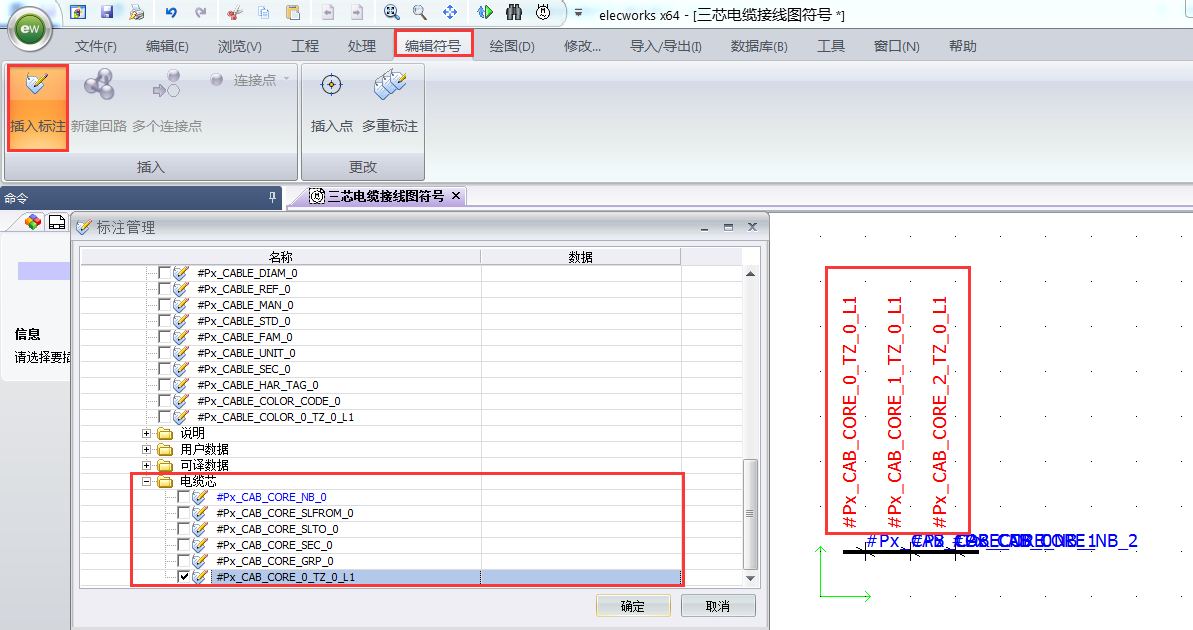Click the vertical scrollbar thumb

(x=750, y=514)
